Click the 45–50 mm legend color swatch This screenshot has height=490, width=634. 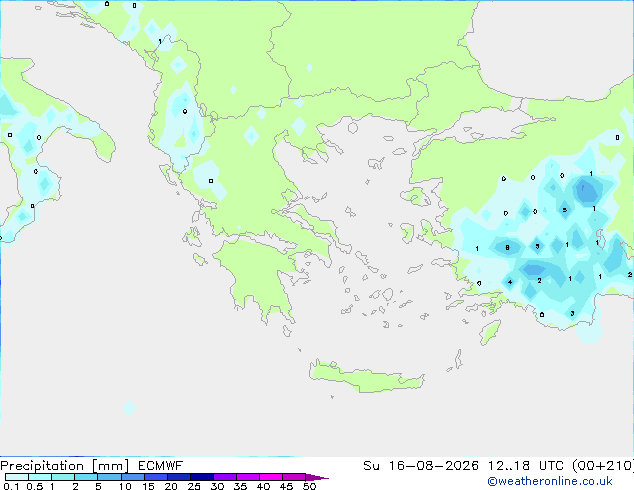[294, 477]
